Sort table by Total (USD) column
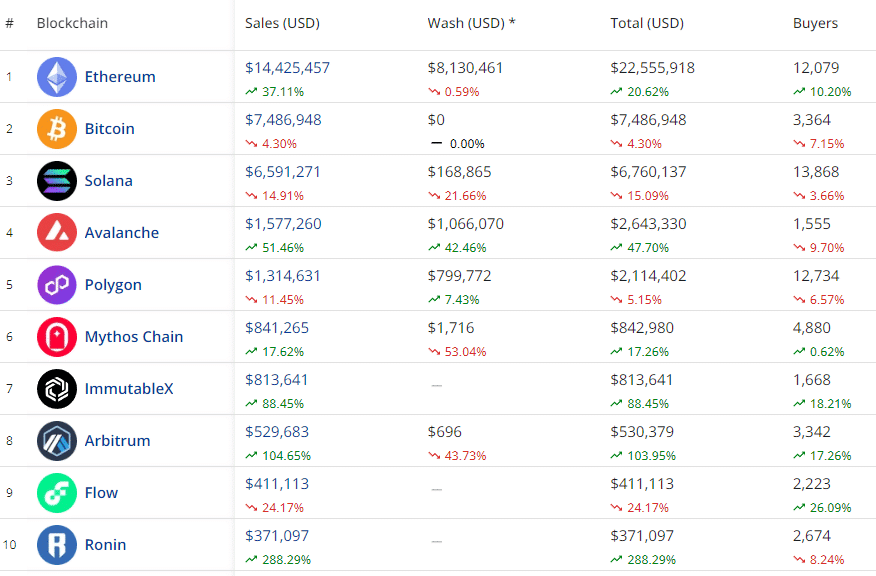Screen dimensions: 876x576 coord(647,23)
